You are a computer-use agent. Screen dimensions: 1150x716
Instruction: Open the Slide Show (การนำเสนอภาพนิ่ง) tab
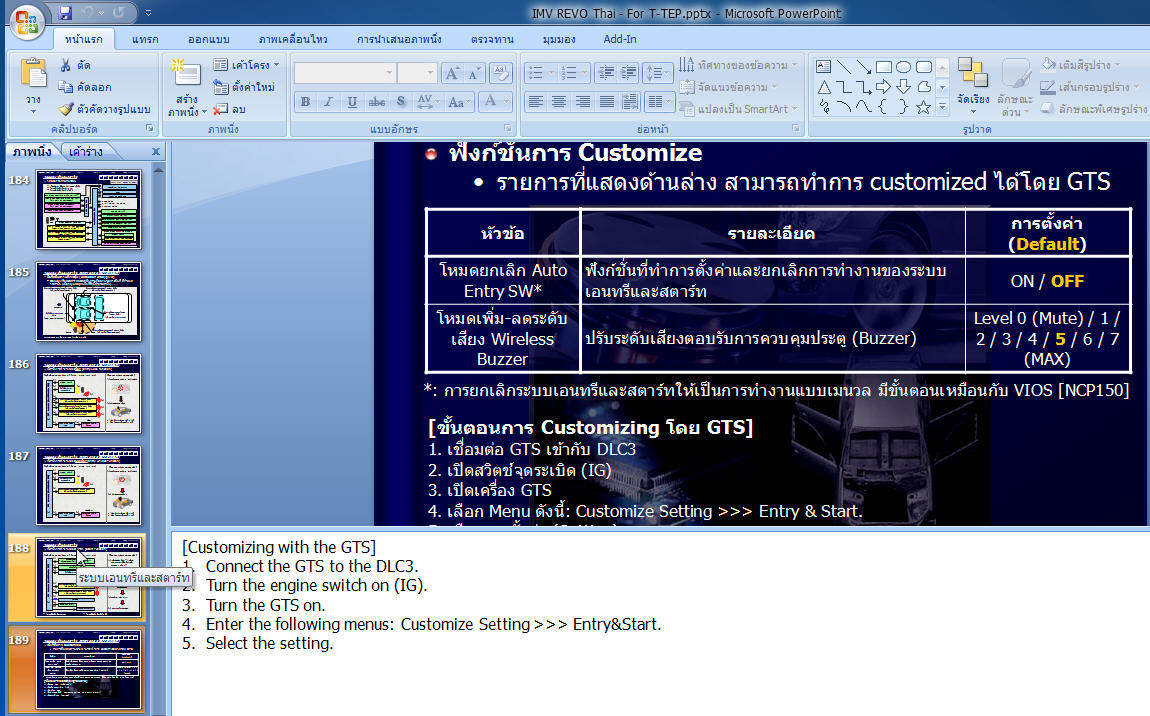pyautogui.click(x=399, y=40)
